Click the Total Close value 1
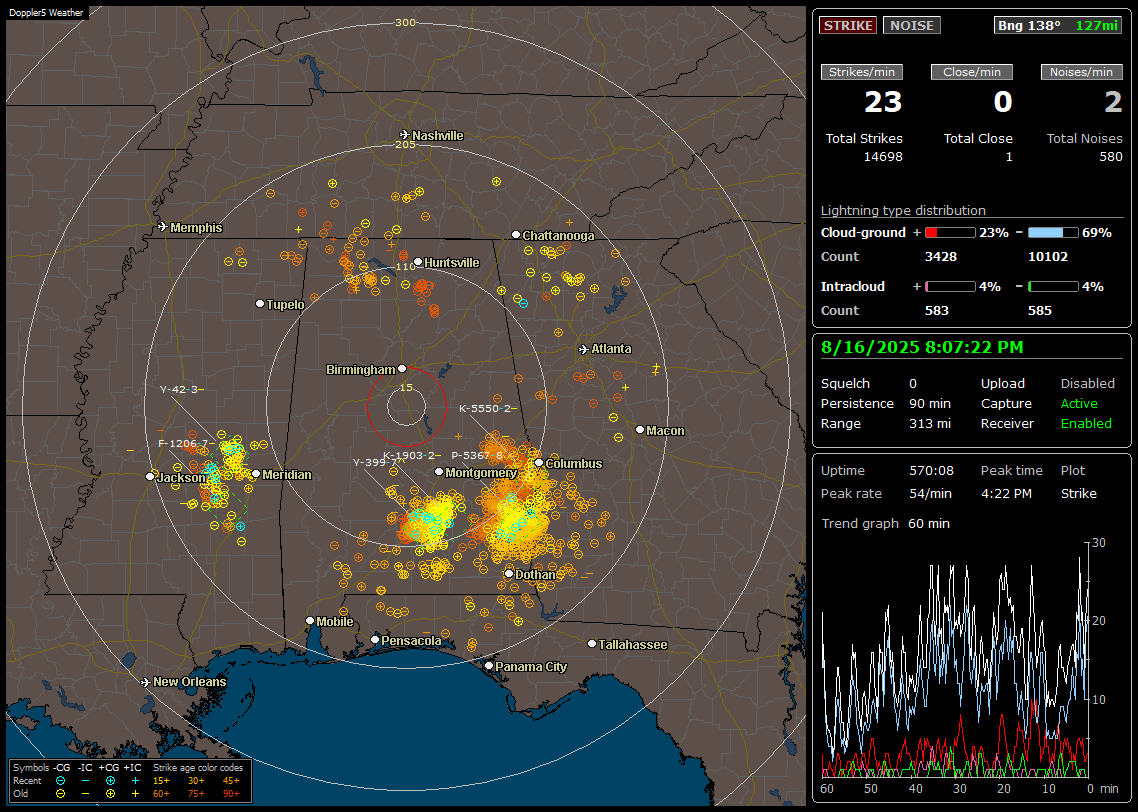This screenshot has width=1138, height=812. pyautogui.click(x=1009, y=157)
